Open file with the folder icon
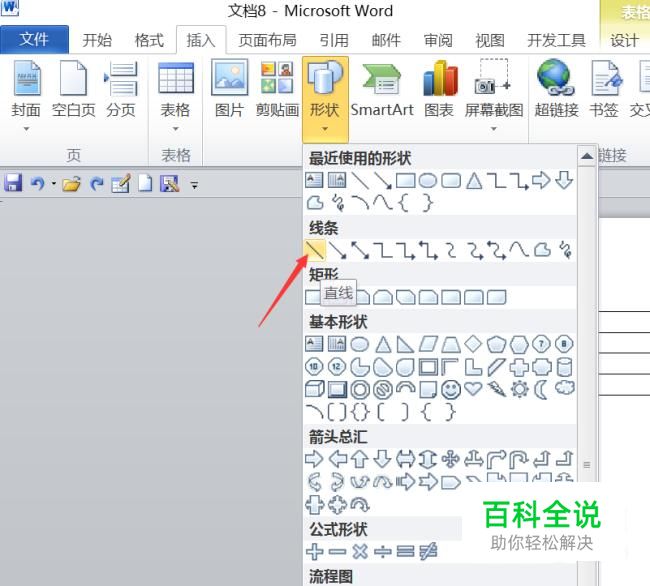650x586 pixels. tap(71, 183)
